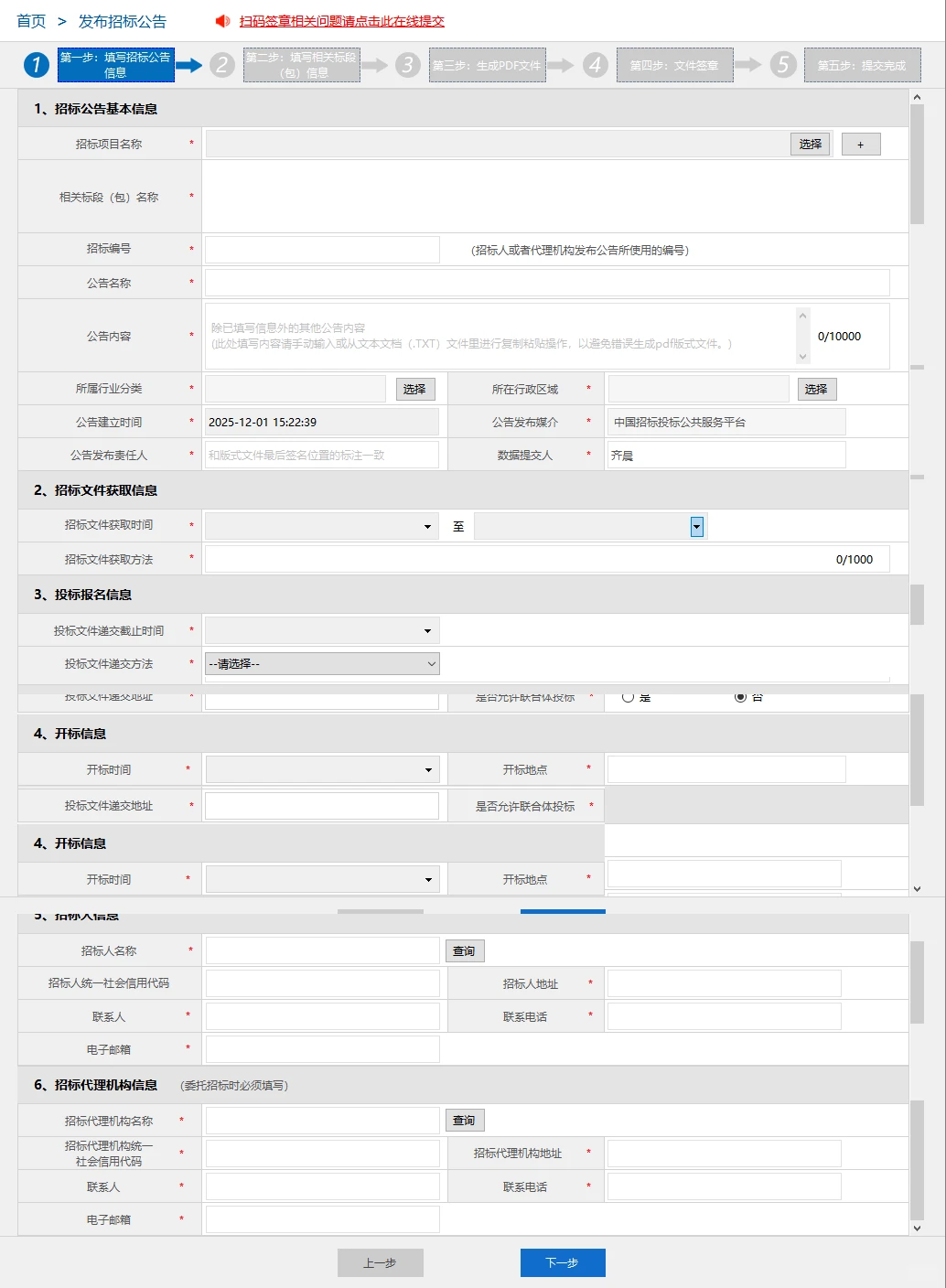The width and height of the screenshot is (946, 1288).
Task: Focus the 招标人地址 input field
Action: click(725, 983)
